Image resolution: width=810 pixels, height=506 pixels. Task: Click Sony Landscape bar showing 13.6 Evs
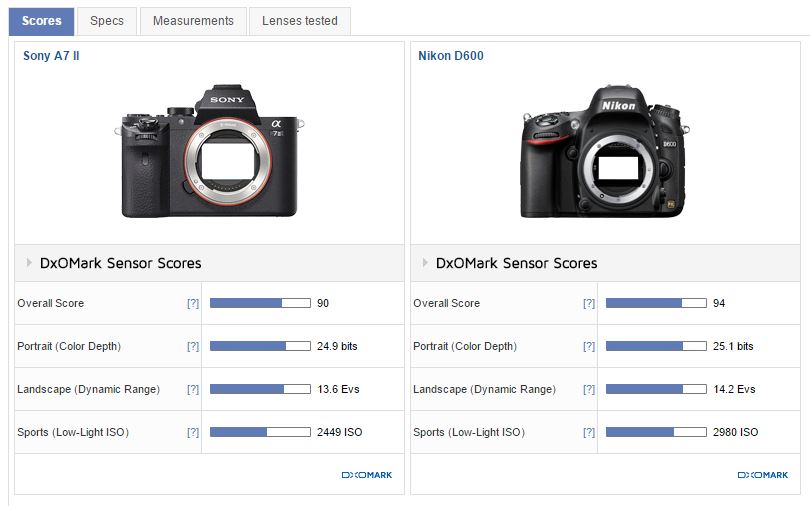[260, 389]
